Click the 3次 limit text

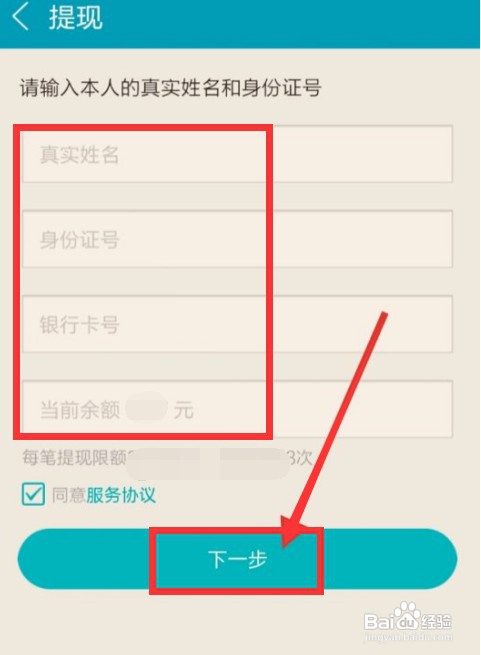click(300, 458)
